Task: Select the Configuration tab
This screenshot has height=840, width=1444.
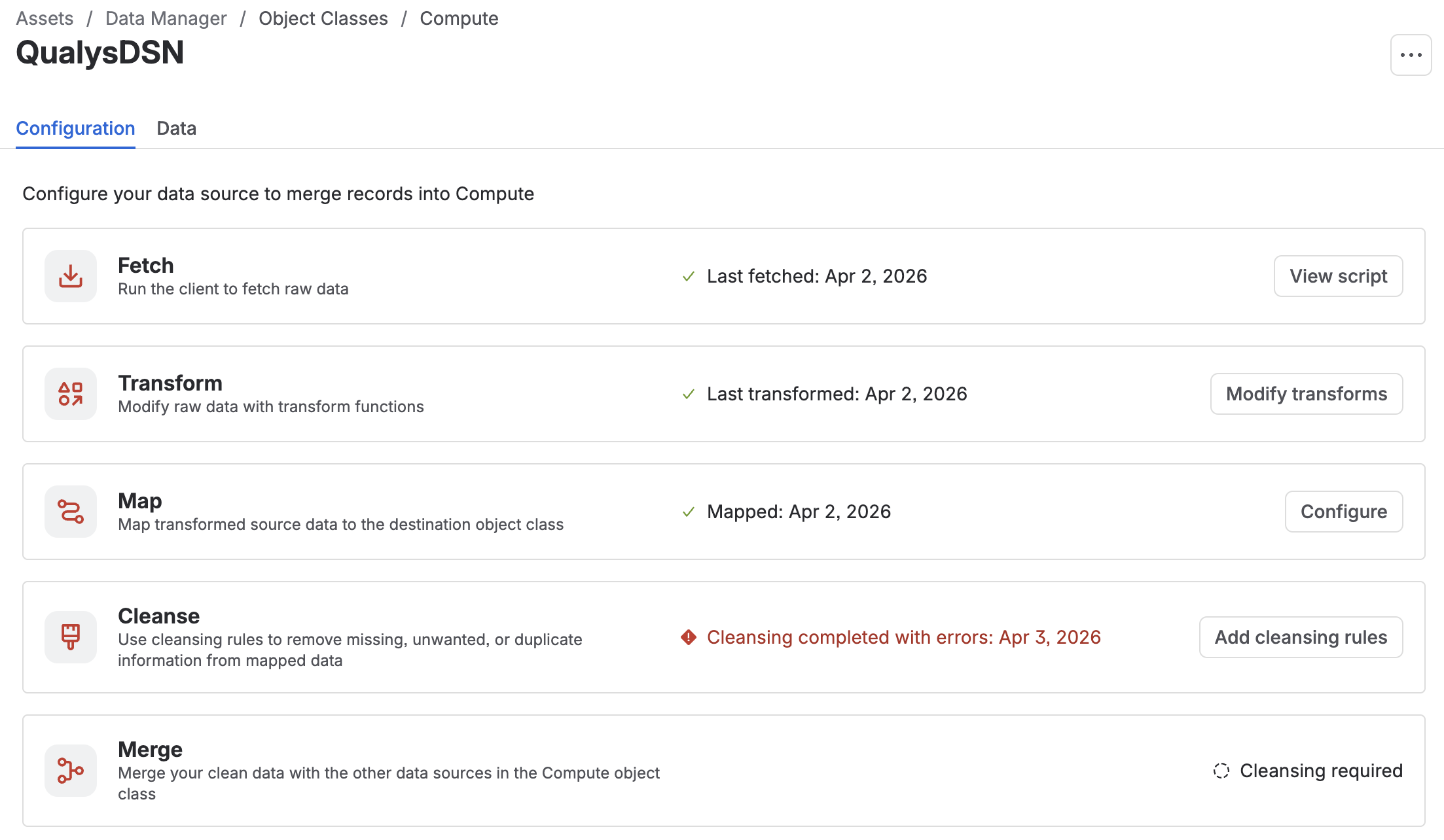Action: 75,128
